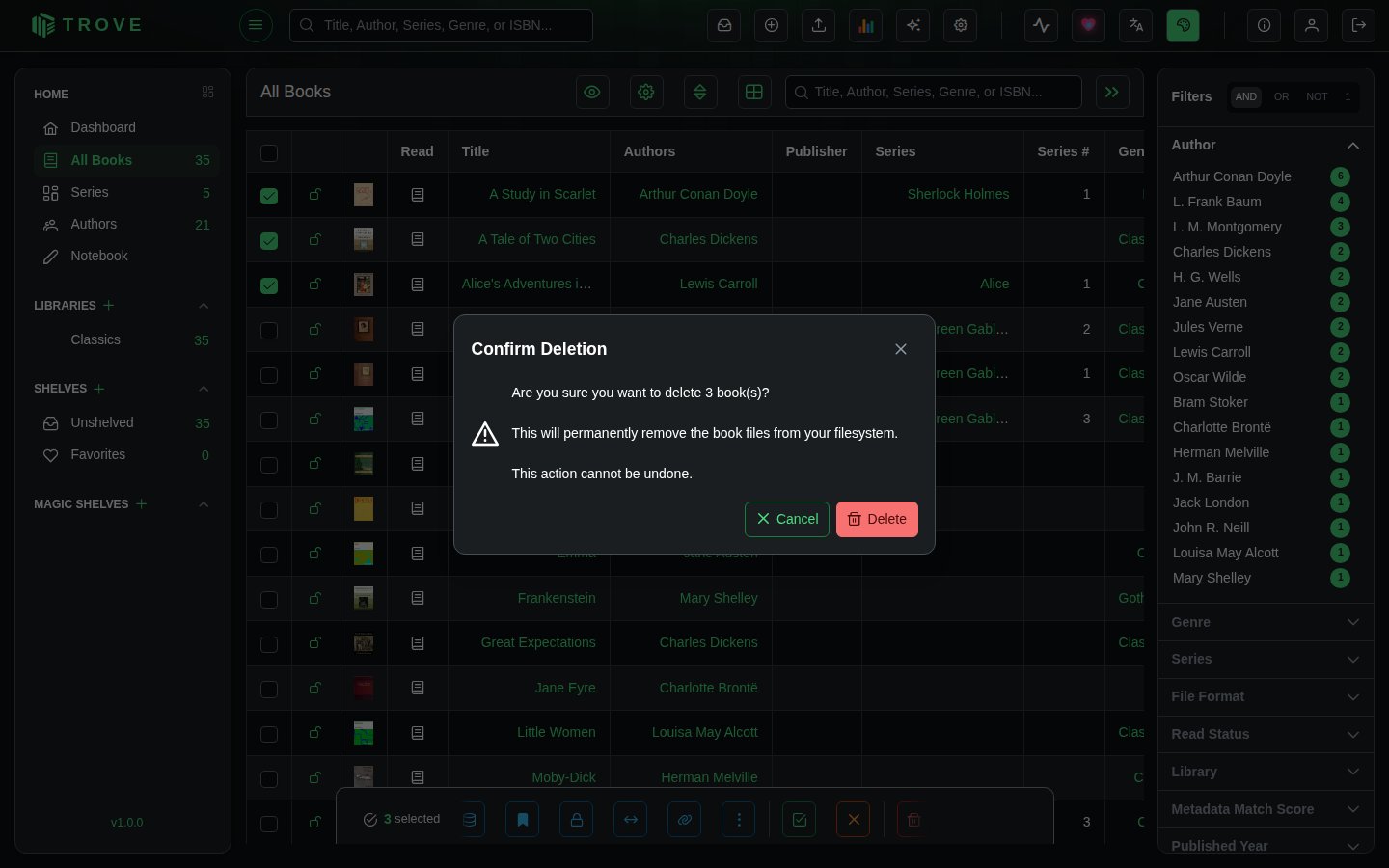This screenshot has height=868, width=1389.
Task: Cancel the deletion dialog
Action: point(787,519)
